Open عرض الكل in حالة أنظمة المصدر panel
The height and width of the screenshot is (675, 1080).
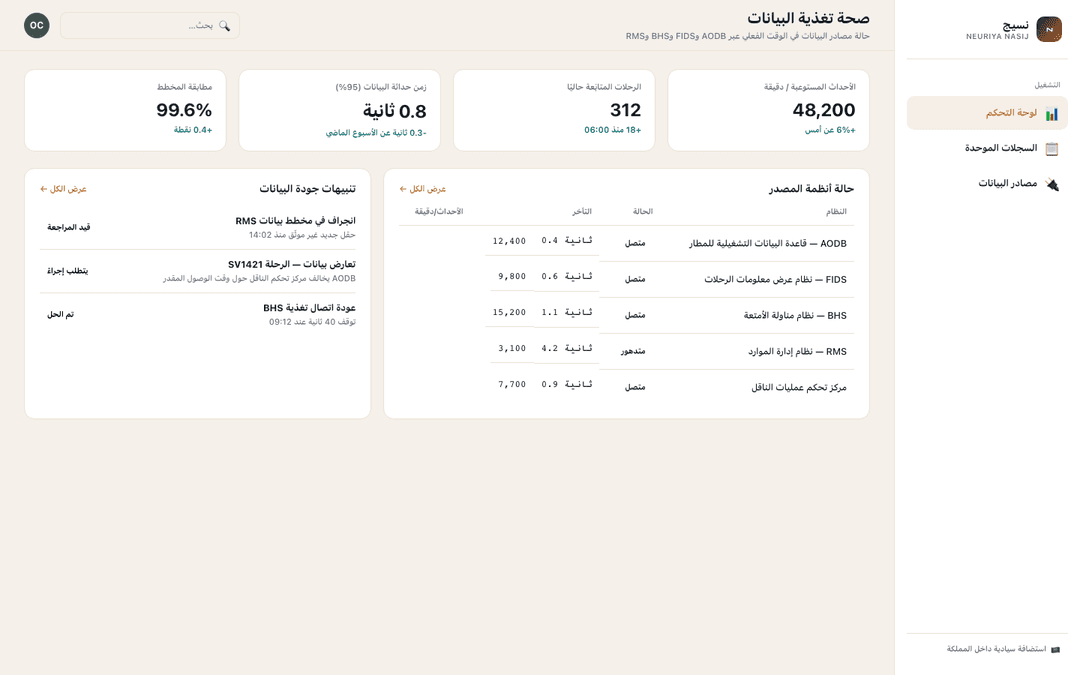tap(423, 189)
